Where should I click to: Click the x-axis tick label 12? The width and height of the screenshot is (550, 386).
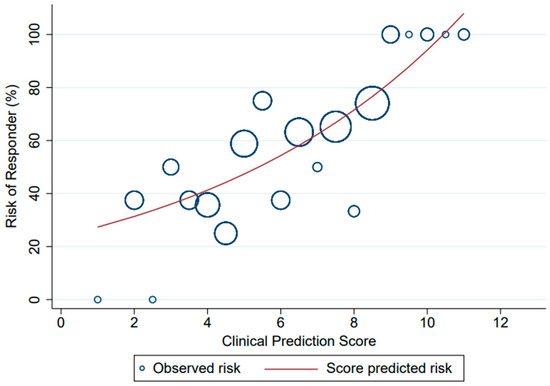pyautogui.click(x=500, y=322)
